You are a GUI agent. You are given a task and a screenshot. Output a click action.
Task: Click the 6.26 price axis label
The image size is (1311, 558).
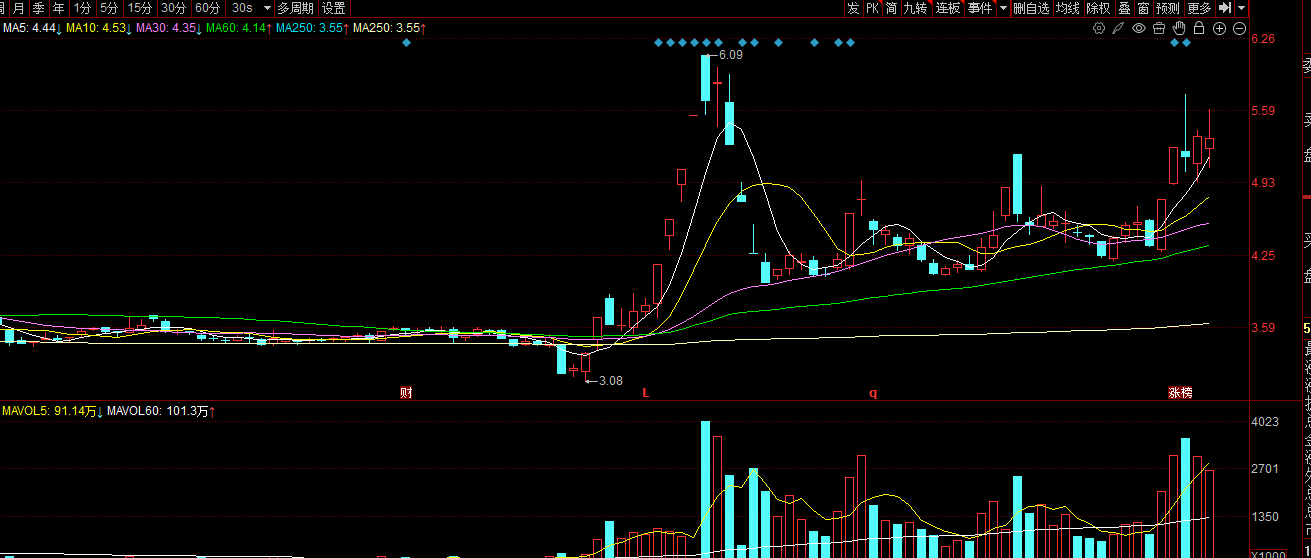(x=1263, y=39)
